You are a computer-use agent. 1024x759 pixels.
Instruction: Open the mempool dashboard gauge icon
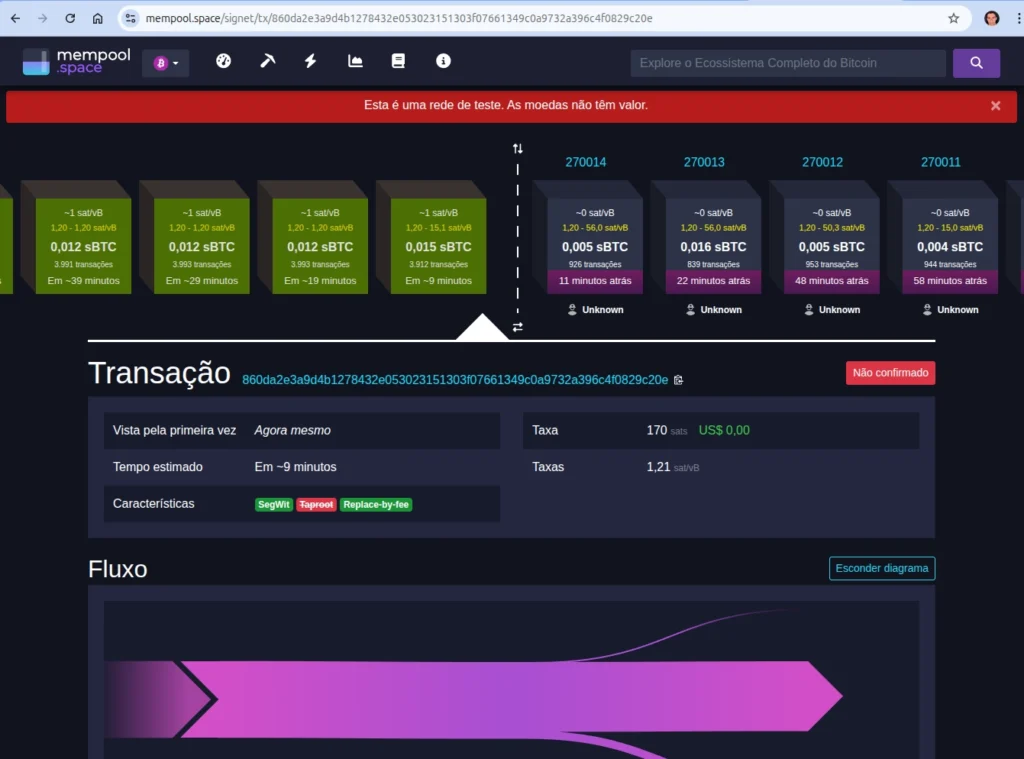point(223,61)
